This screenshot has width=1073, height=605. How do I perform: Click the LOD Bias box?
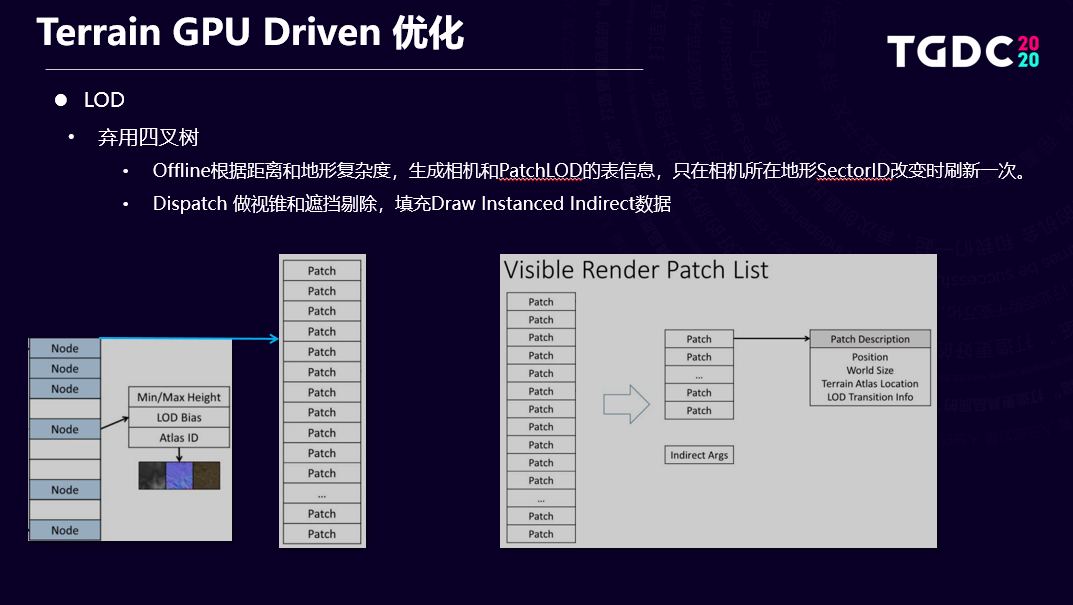(x=179, y=417)
